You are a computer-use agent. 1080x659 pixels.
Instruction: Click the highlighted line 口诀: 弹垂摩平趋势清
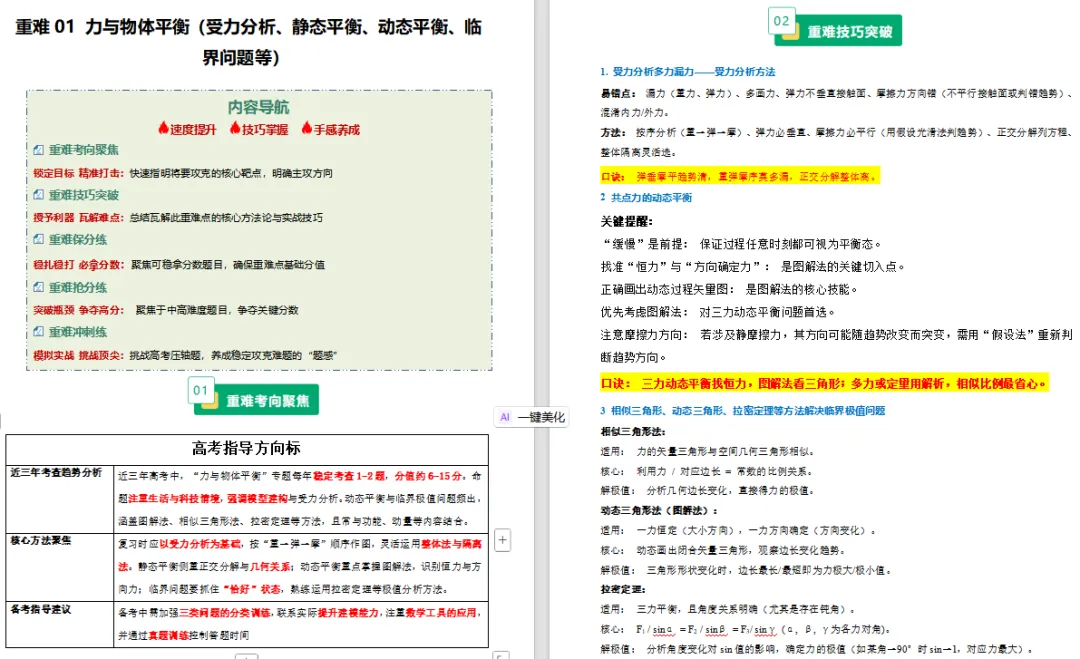739,177
